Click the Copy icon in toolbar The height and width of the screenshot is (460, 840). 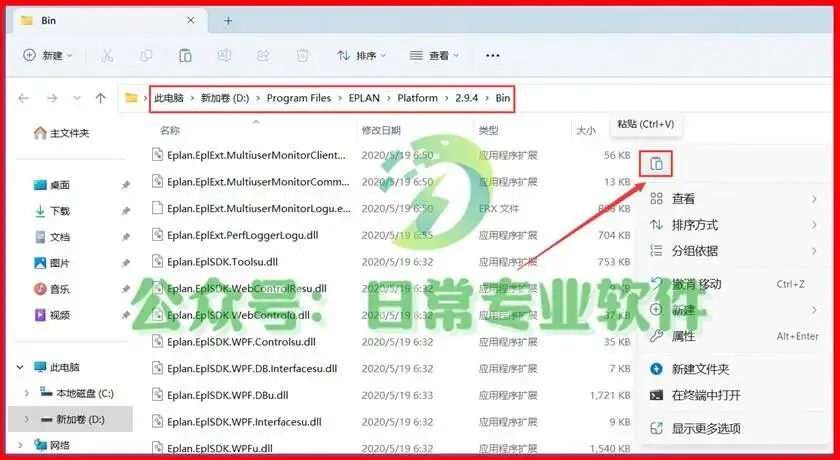146,55
